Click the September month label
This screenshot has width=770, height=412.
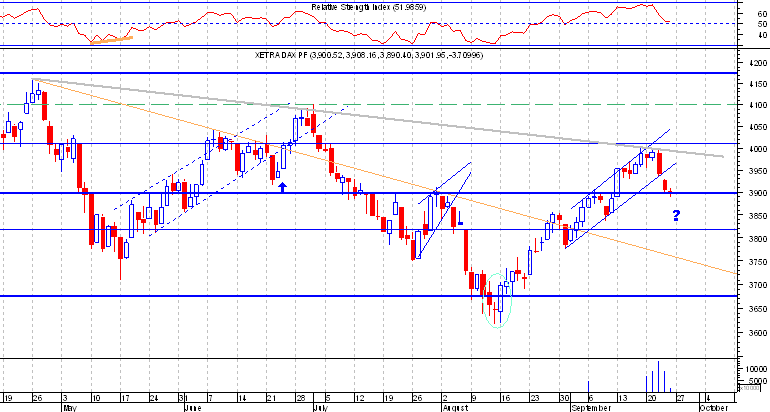pyautogui.click(x=591, y=408)
